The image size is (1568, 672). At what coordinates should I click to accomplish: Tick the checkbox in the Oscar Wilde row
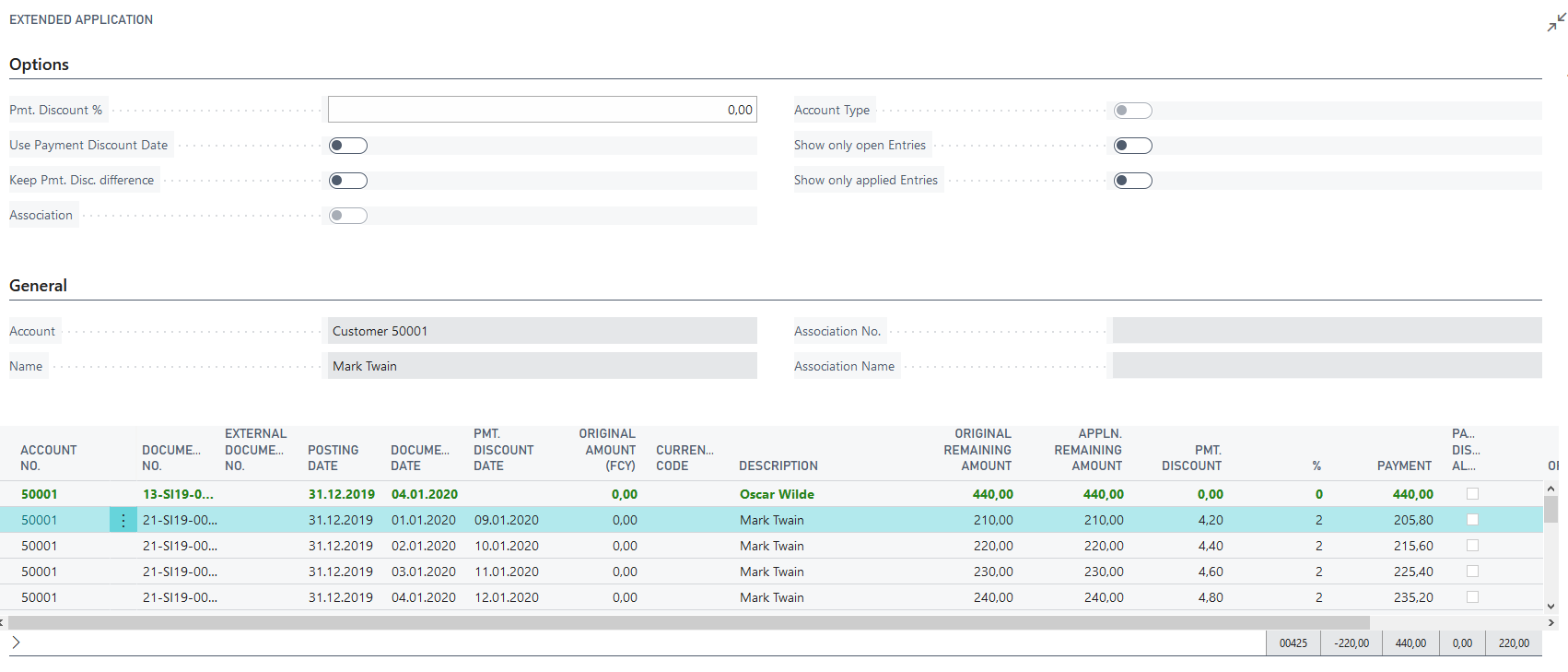pos(1472,494)
